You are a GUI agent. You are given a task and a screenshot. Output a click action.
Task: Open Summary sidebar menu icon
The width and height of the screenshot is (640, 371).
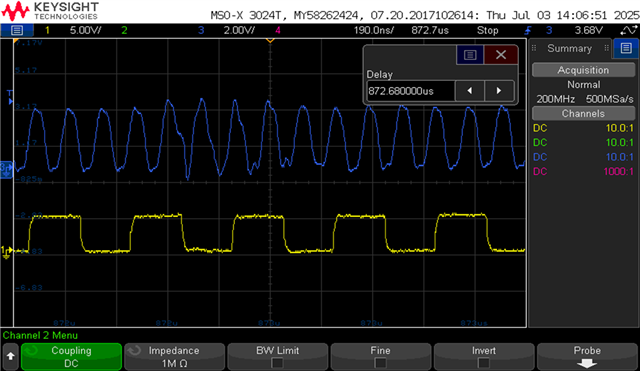pos(626,49)
